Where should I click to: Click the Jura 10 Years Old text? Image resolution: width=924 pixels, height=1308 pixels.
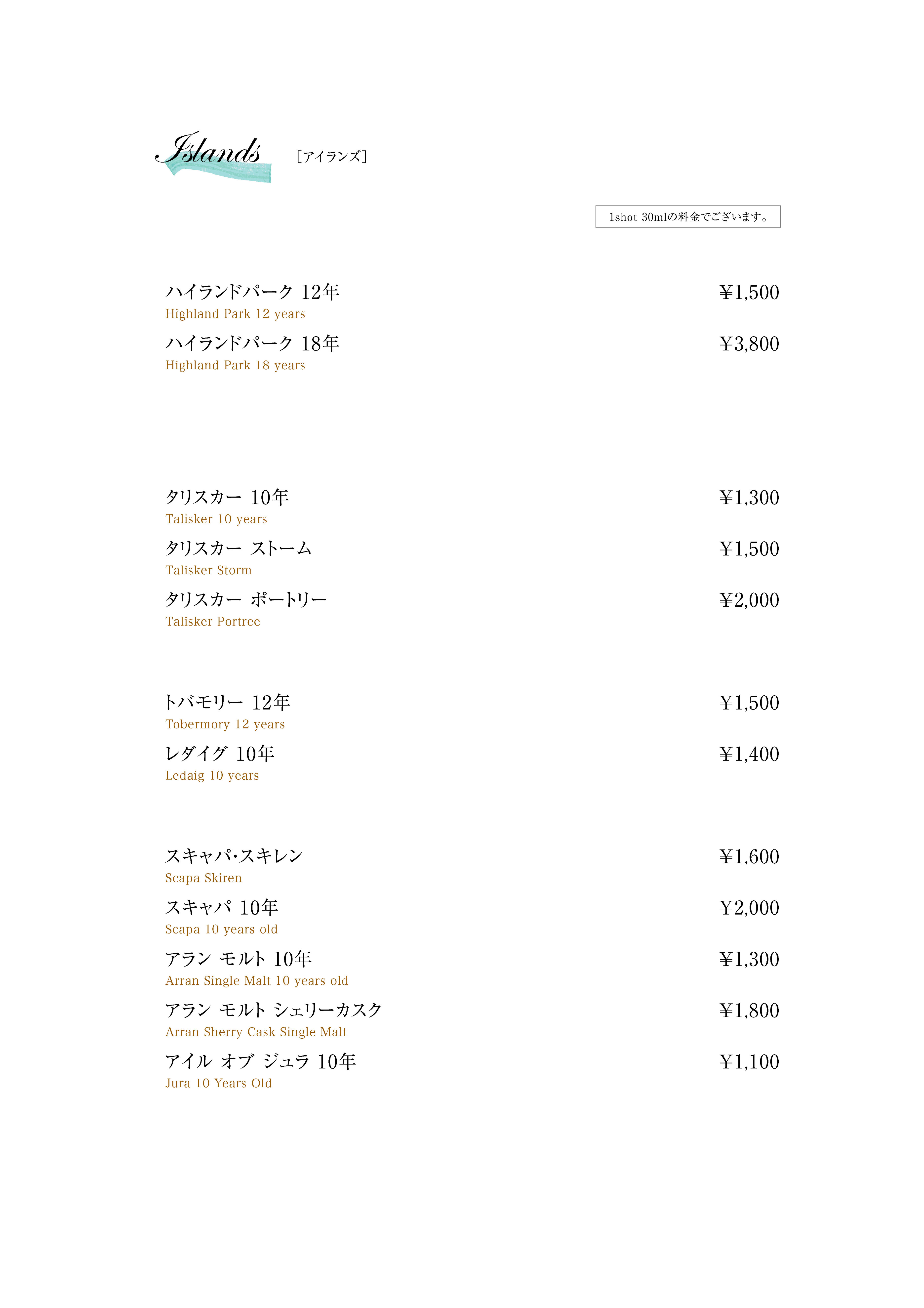[x=218, y=1083]
